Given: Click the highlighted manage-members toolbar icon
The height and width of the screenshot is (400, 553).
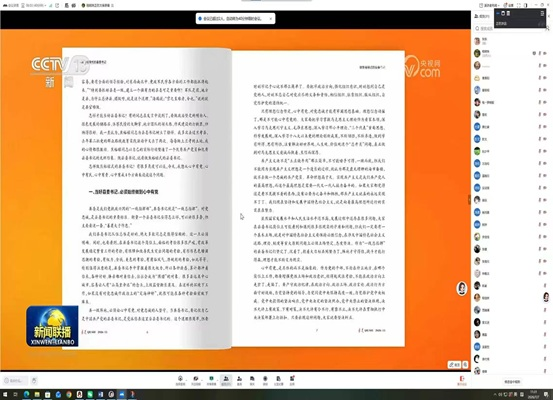Looking at the screenshot, I should coord(226,380).
